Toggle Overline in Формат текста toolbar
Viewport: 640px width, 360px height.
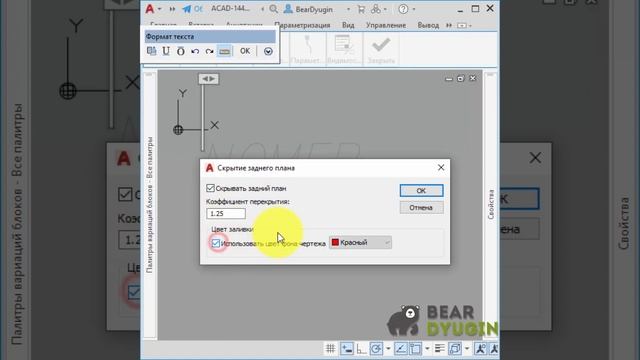tap(180, 51)
